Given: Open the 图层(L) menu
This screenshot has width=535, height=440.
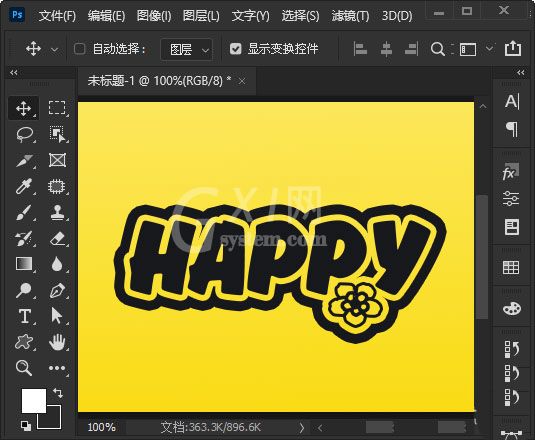Looking at the screenshot, I should coord(201,16).
